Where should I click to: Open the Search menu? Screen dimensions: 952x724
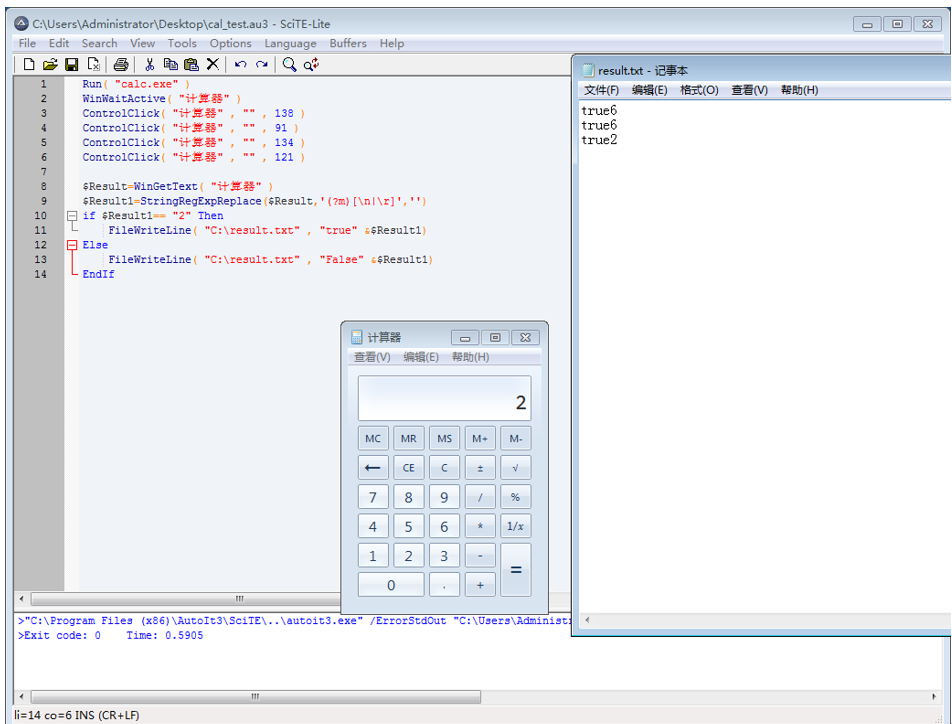(100, 43)
